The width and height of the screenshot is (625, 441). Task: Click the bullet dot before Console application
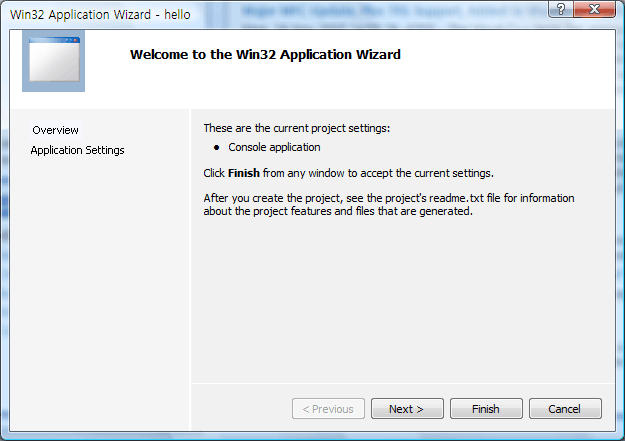click(216, 147)
